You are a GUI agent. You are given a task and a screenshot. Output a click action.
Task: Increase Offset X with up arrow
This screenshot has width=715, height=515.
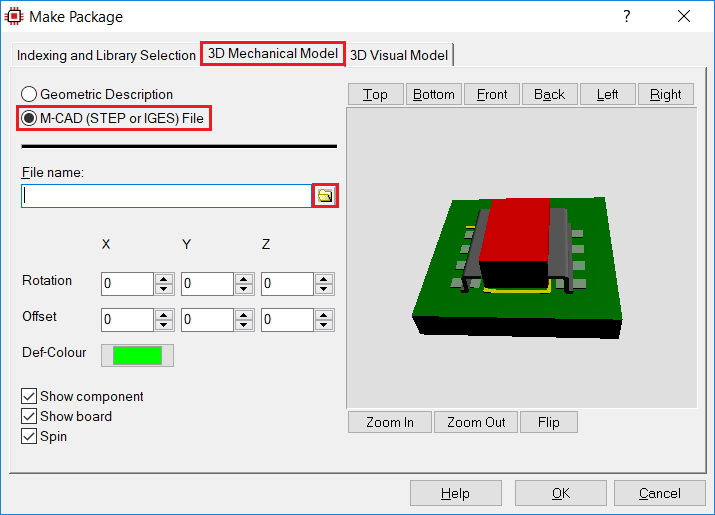[164, 314]
